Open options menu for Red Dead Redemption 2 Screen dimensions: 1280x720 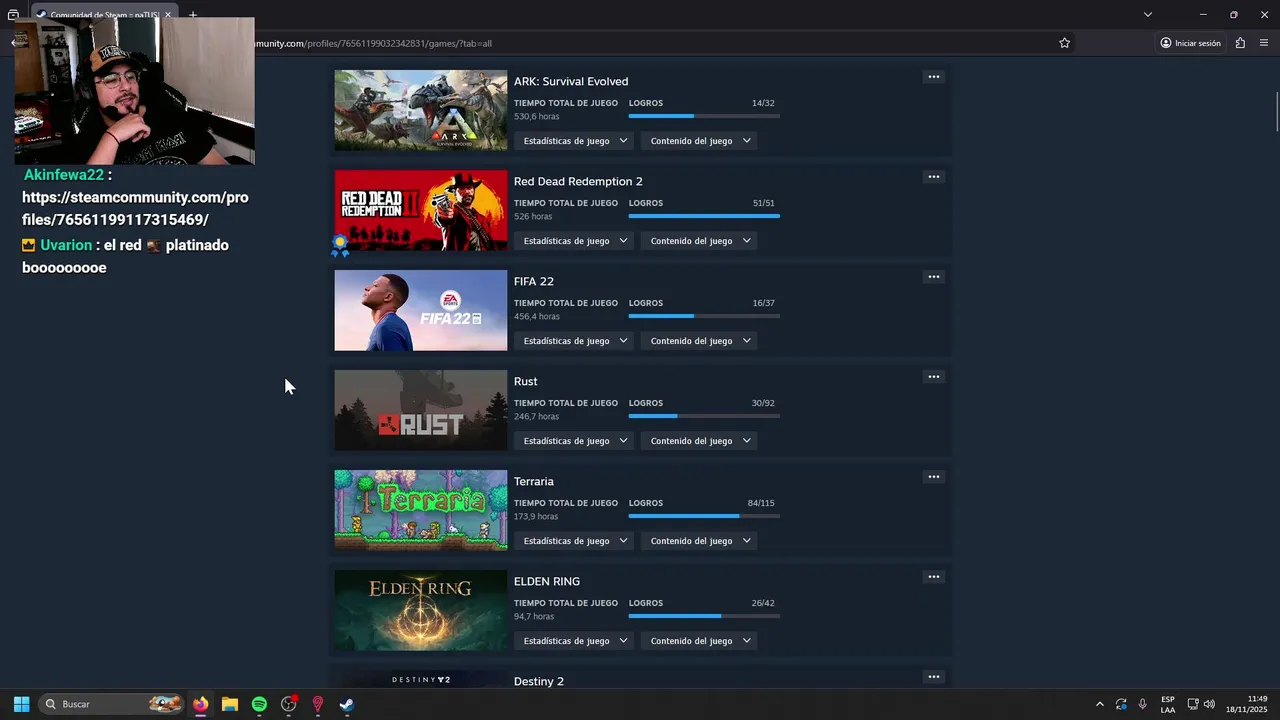933,177
